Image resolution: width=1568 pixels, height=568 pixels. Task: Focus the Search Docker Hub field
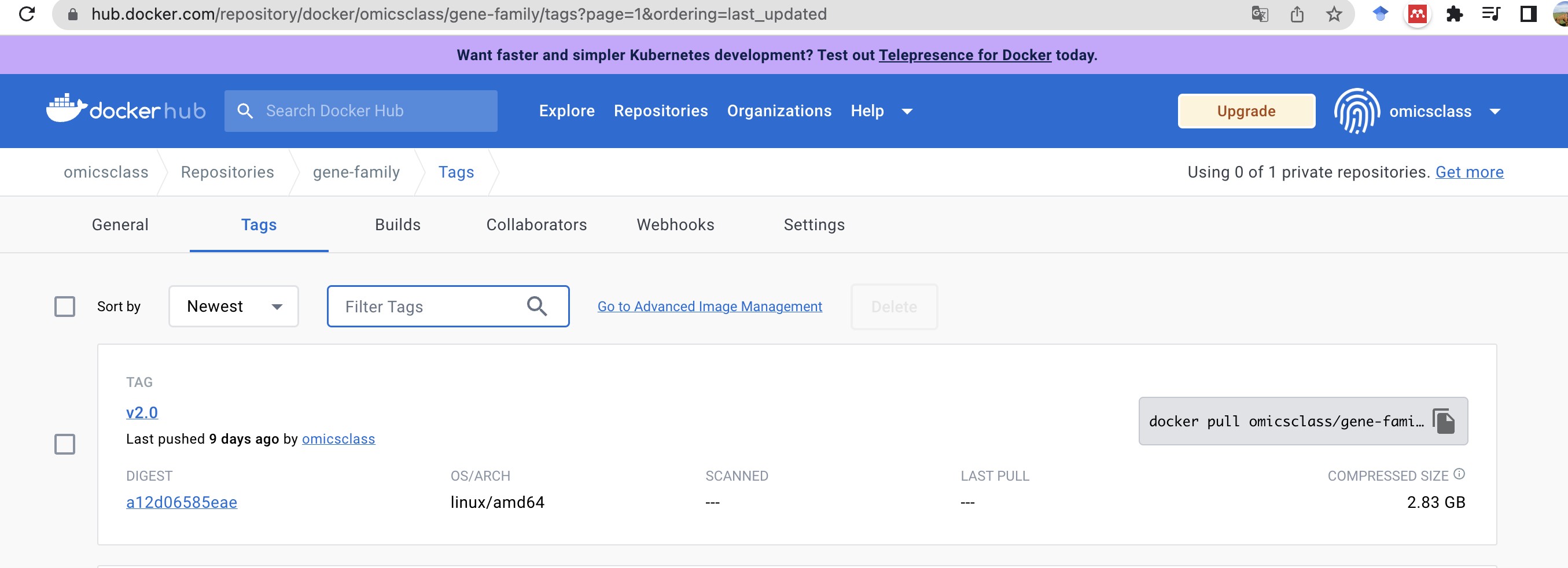[371, 111]
